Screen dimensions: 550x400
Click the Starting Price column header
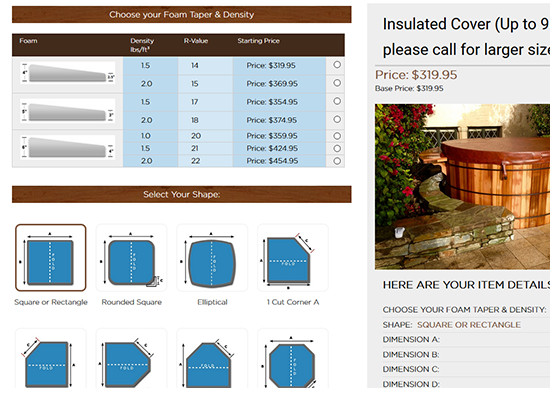(259, 41)
